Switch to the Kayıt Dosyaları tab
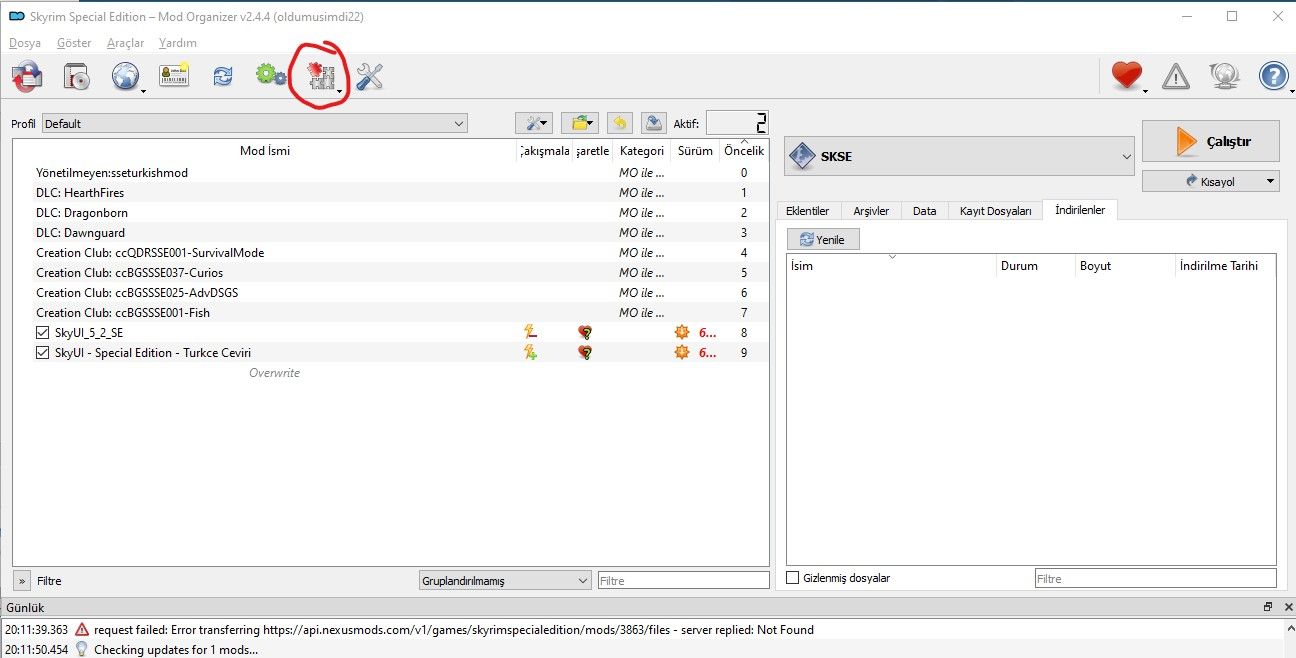Image resolution: width=1296 pixels, height=658 pixels. click(995, 211)
